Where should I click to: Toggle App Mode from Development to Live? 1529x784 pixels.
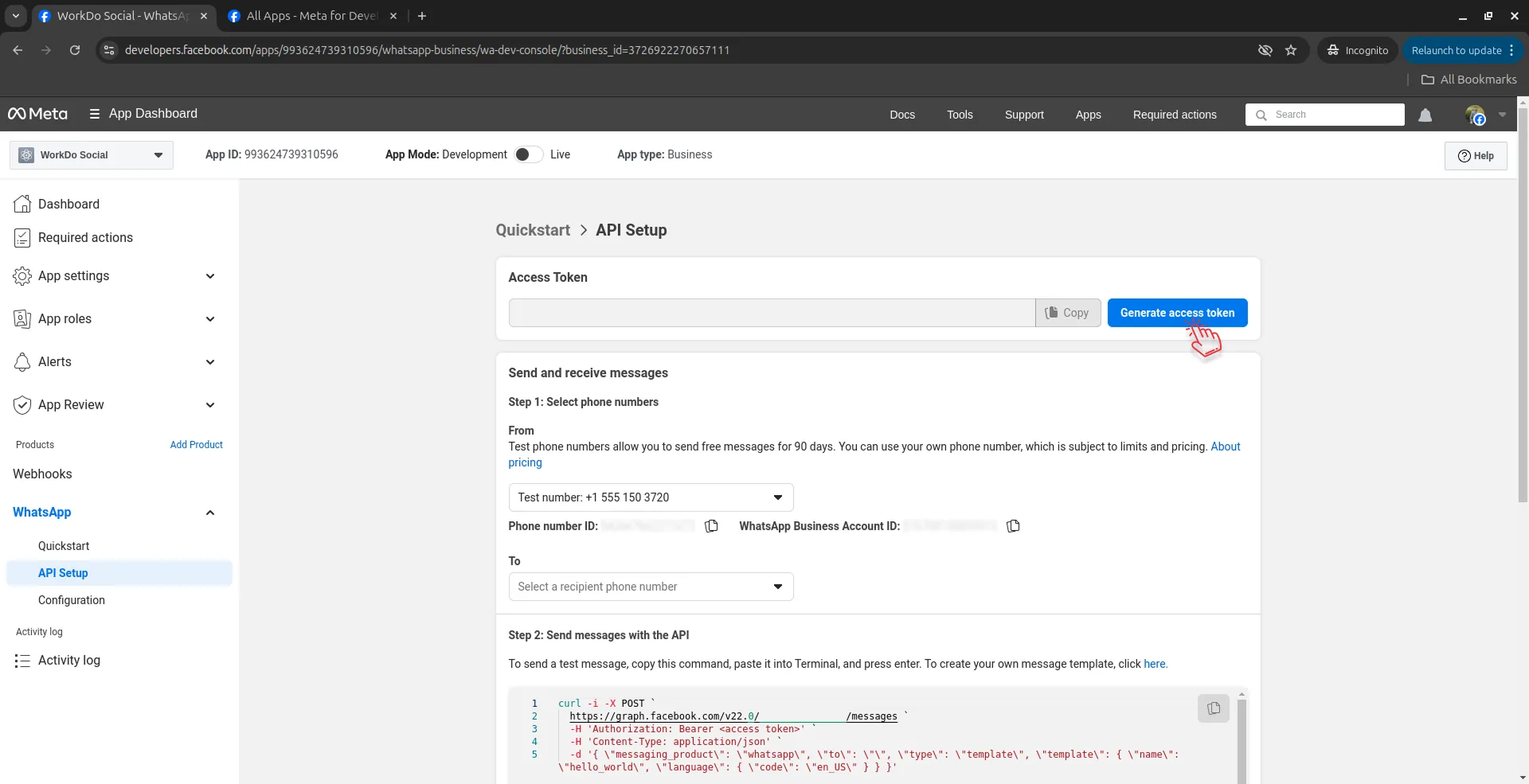tap(528, 154)
